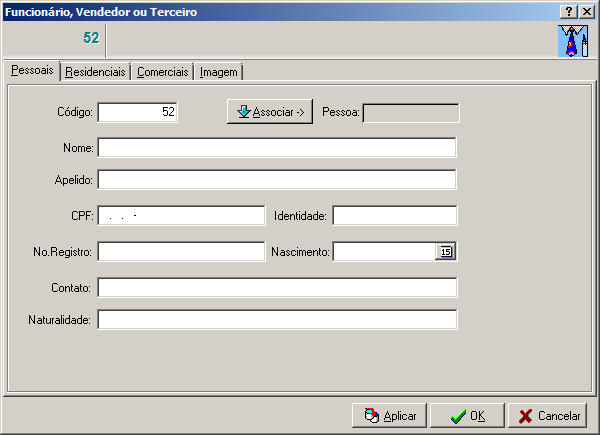Click the CPF masked field
The image size is (600, 435).
[x=180, y=216]
